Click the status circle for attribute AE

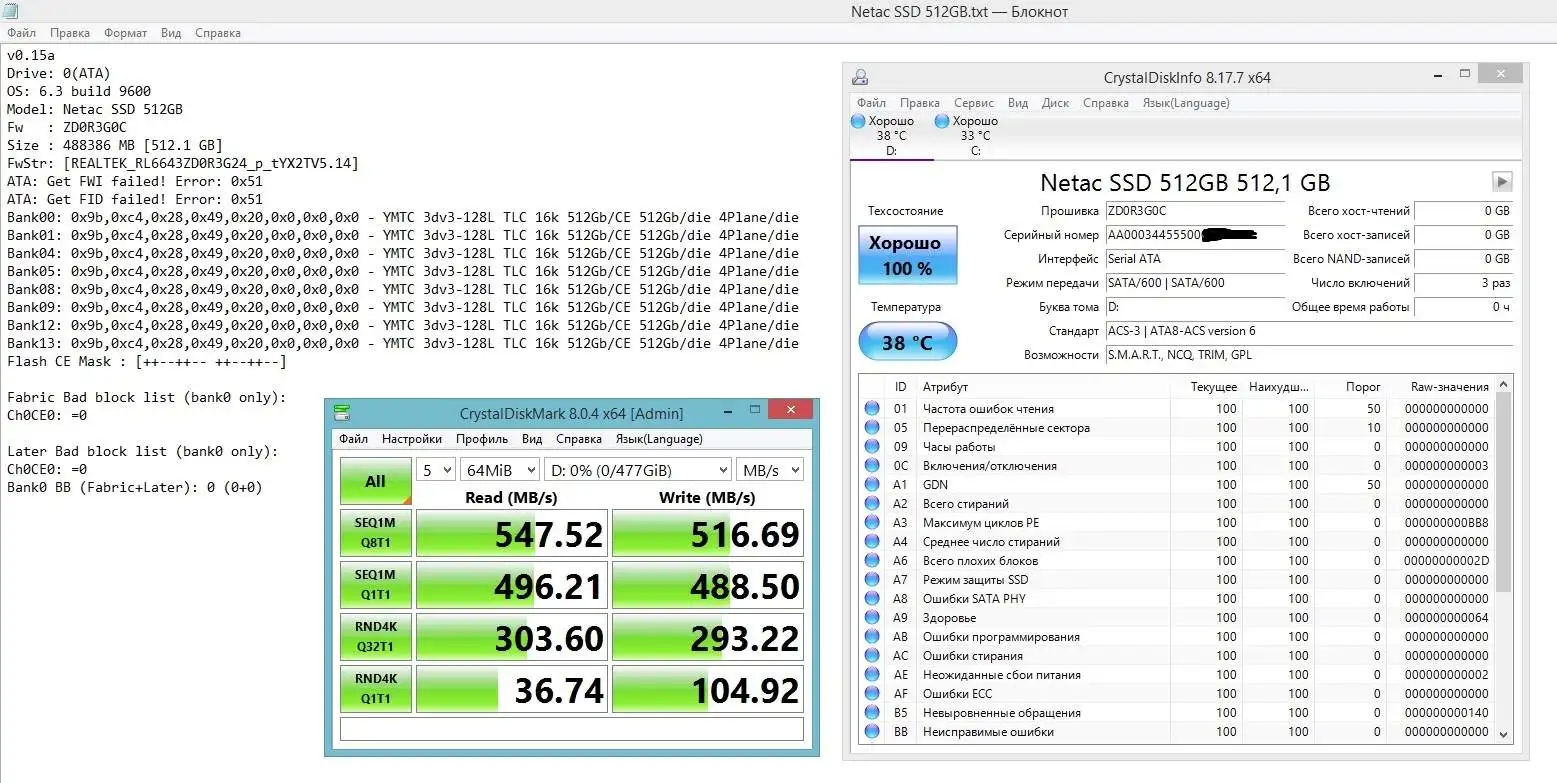872,674
